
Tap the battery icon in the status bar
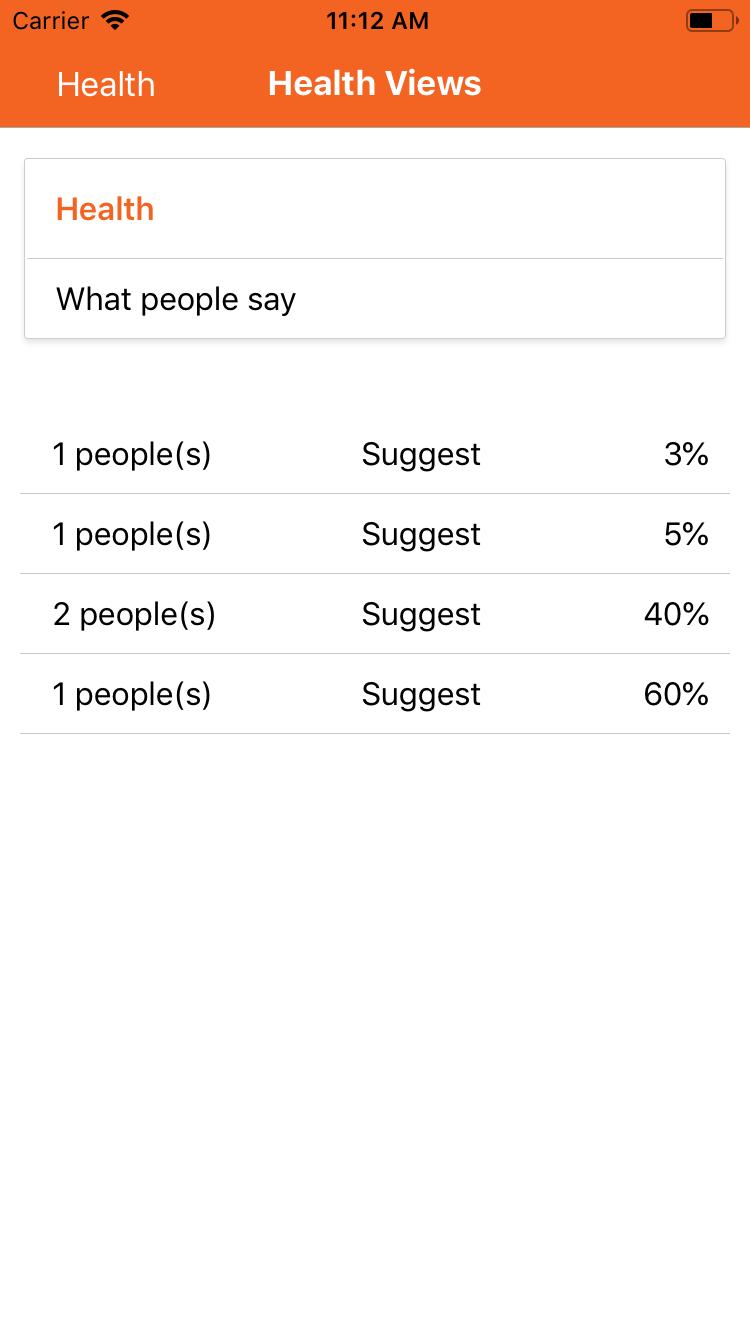pyautogui.click(x=711, y=20)
